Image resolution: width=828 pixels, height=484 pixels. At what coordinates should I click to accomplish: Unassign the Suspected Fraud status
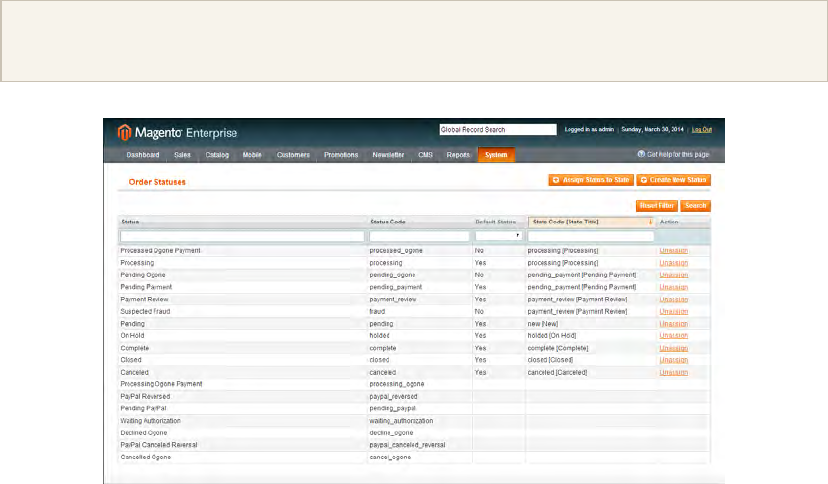674,311
